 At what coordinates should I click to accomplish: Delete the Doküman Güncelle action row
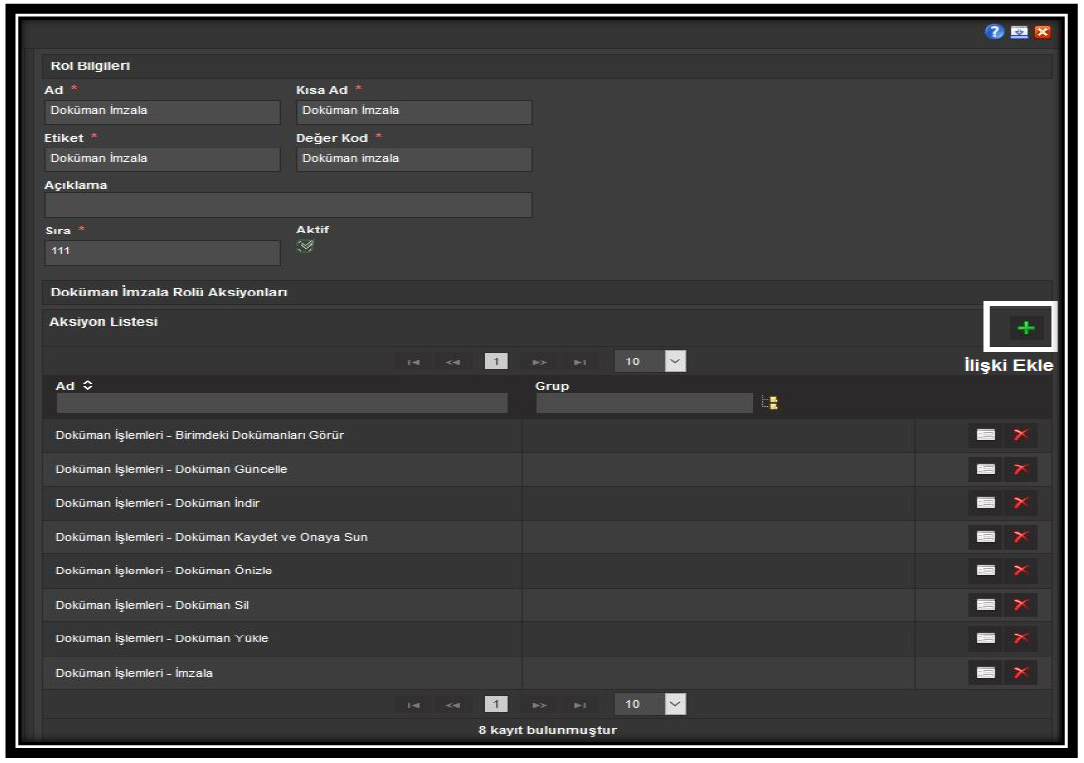[1022, 469]
